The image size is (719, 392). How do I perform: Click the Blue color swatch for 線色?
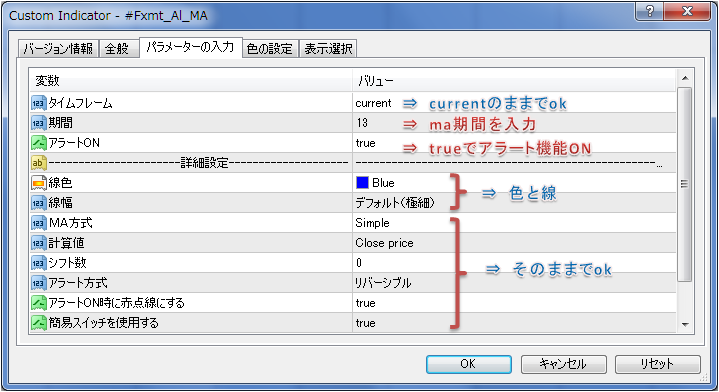point(362,183)
